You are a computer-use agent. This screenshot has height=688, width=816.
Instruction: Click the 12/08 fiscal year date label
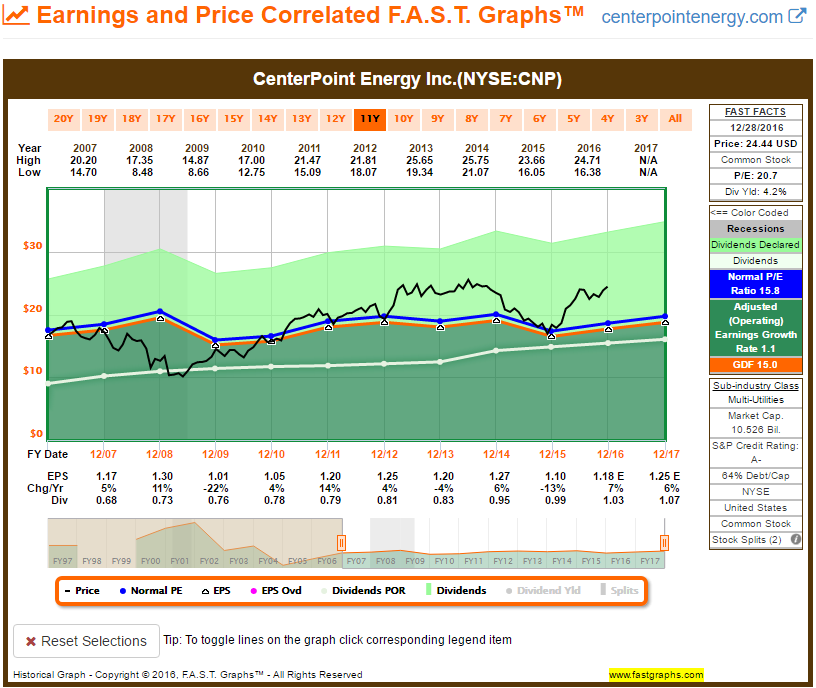(159, 454)
